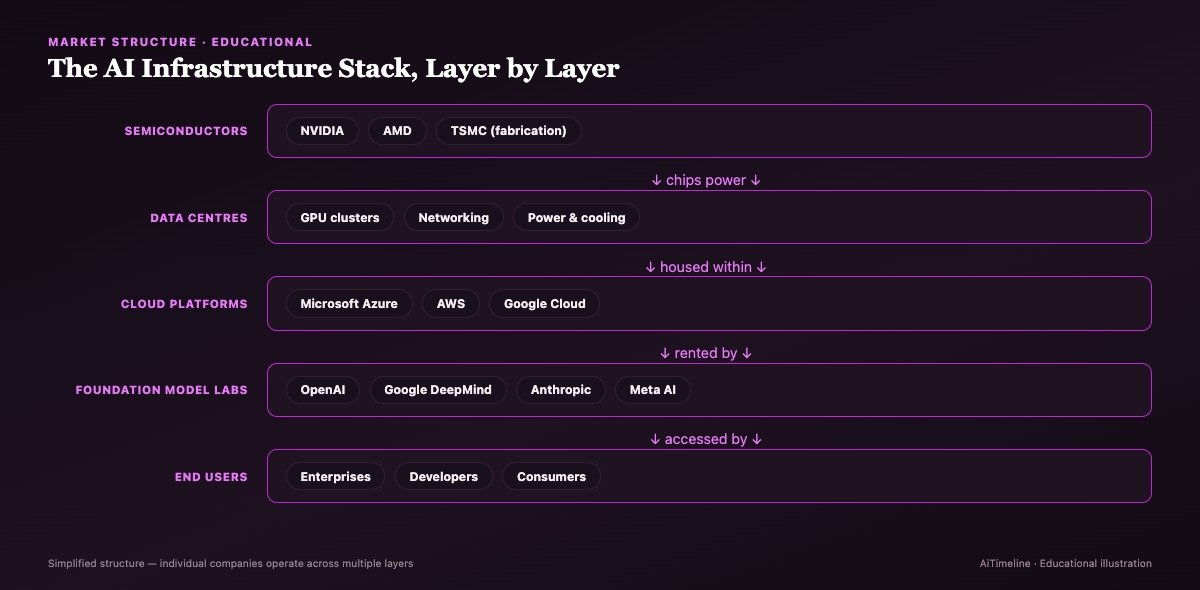The width and height of the screenshot is (1200, 590).
Task: Click the TSMC (fabrication) pill
Action: coord(509,131)
